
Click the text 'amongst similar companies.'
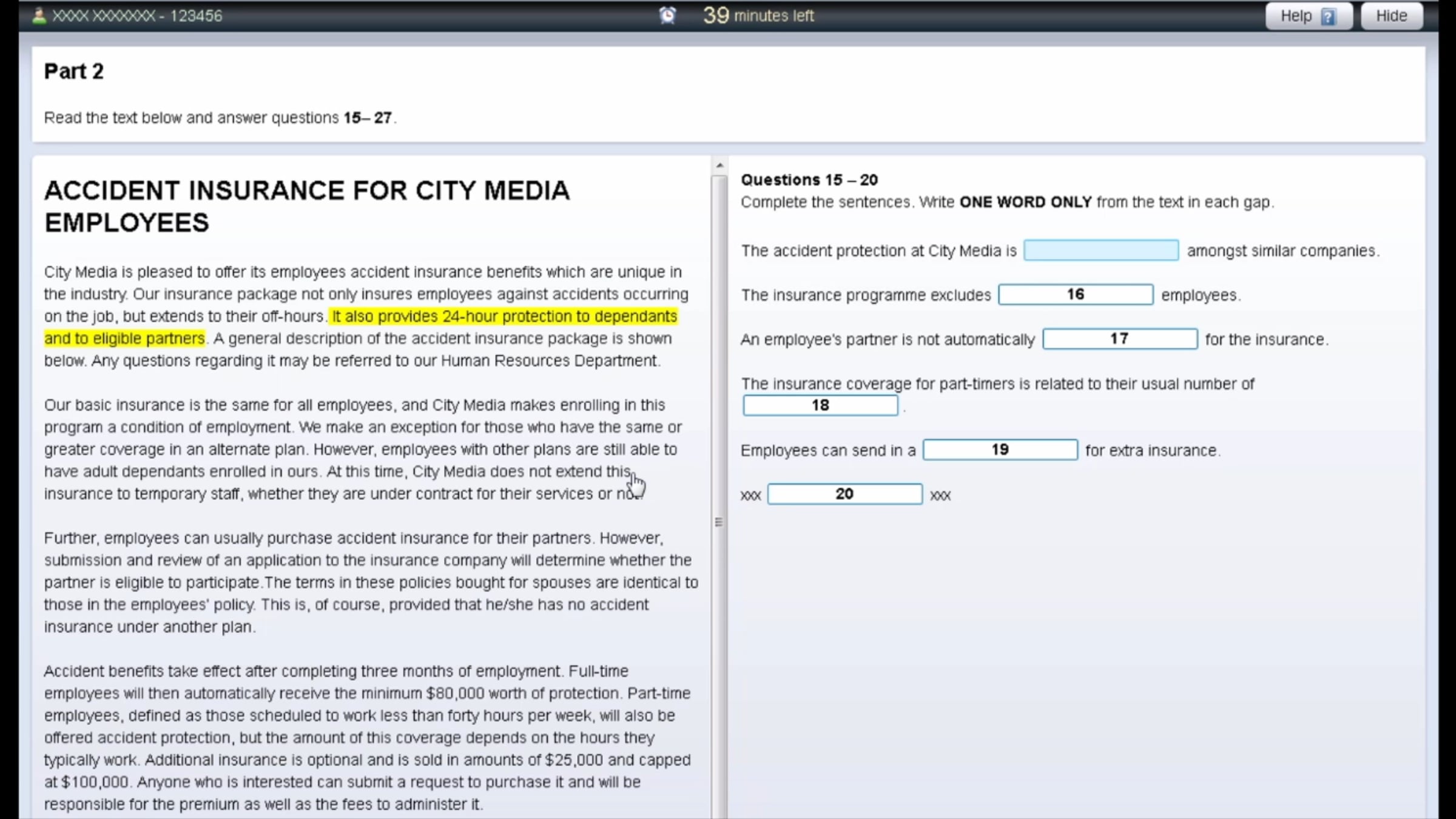pyautogui.click(x=1283, y=251)
